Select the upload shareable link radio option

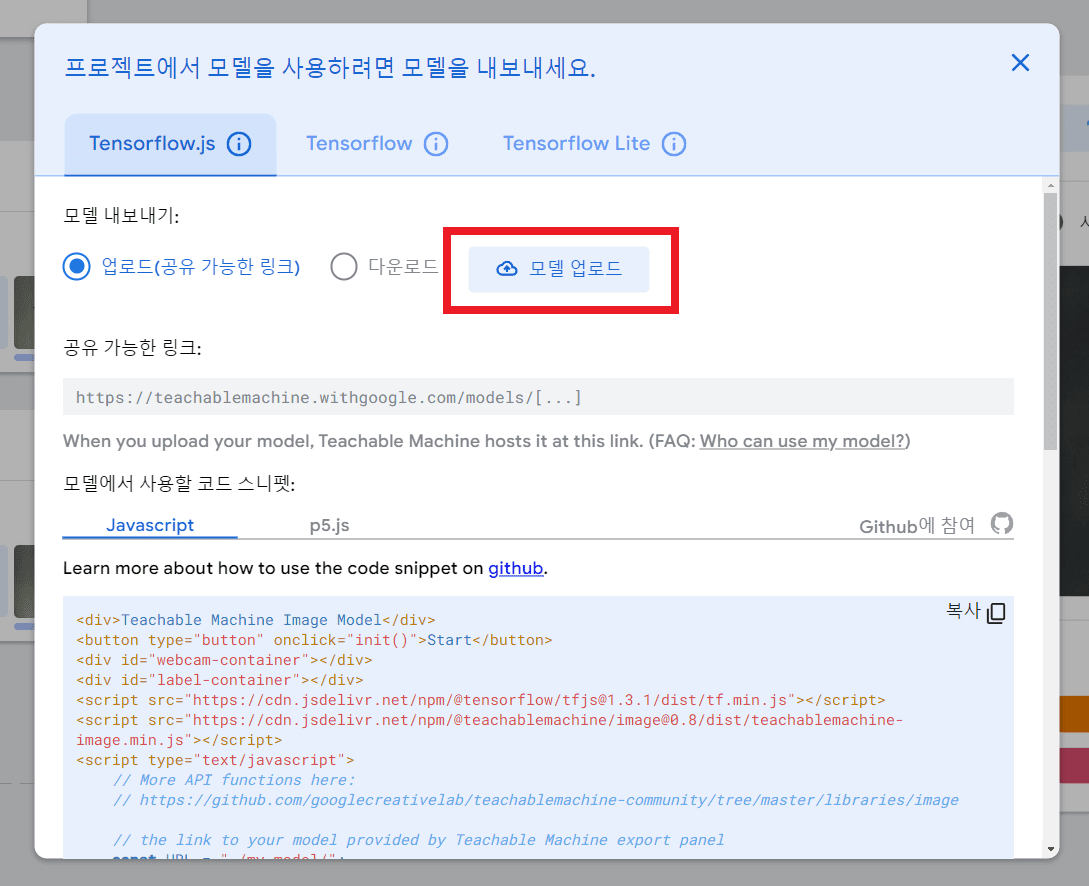pos(76,267)
